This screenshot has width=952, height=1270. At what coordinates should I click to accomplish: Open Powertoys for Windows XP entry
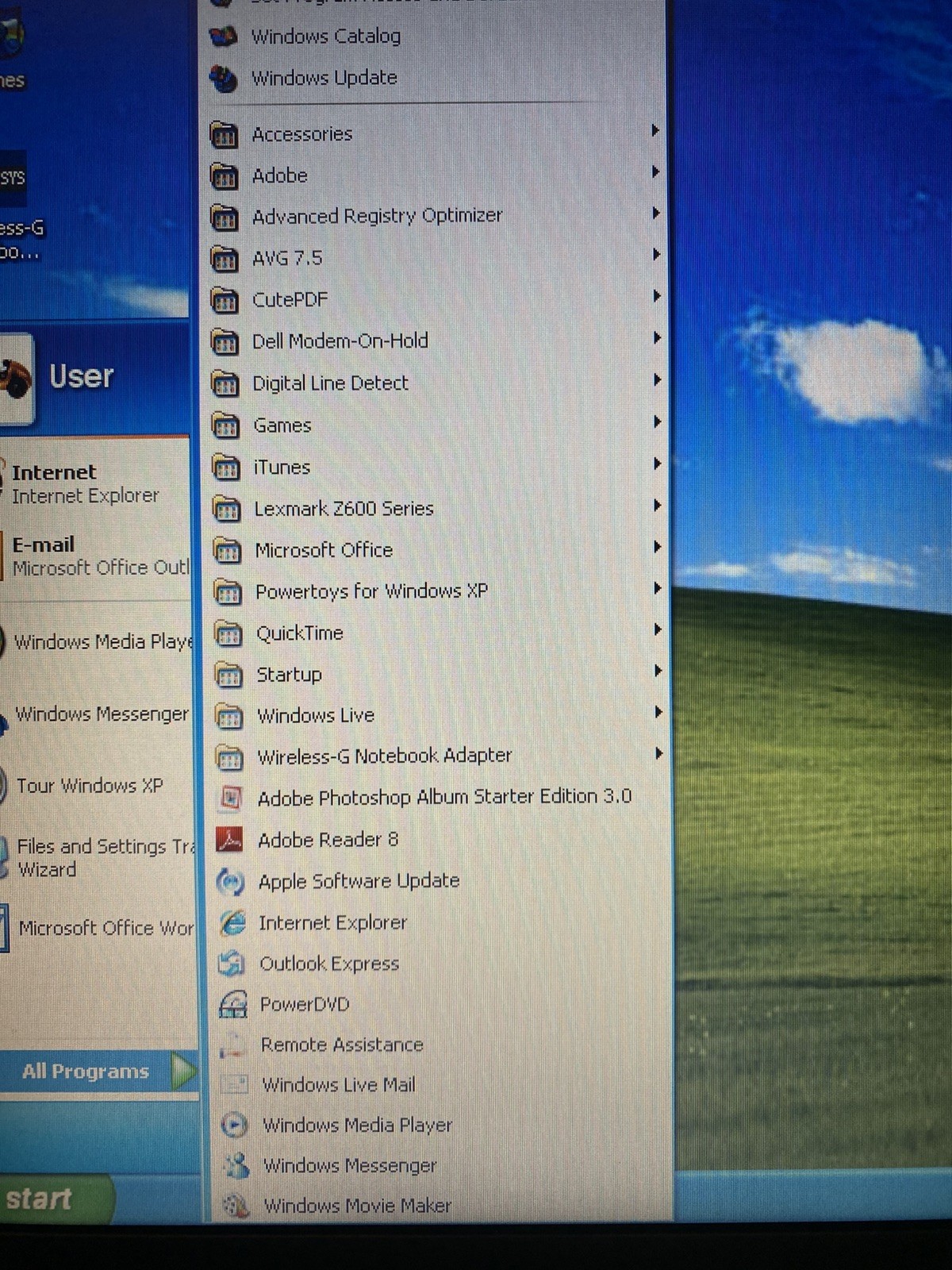(x=438, y=591)
